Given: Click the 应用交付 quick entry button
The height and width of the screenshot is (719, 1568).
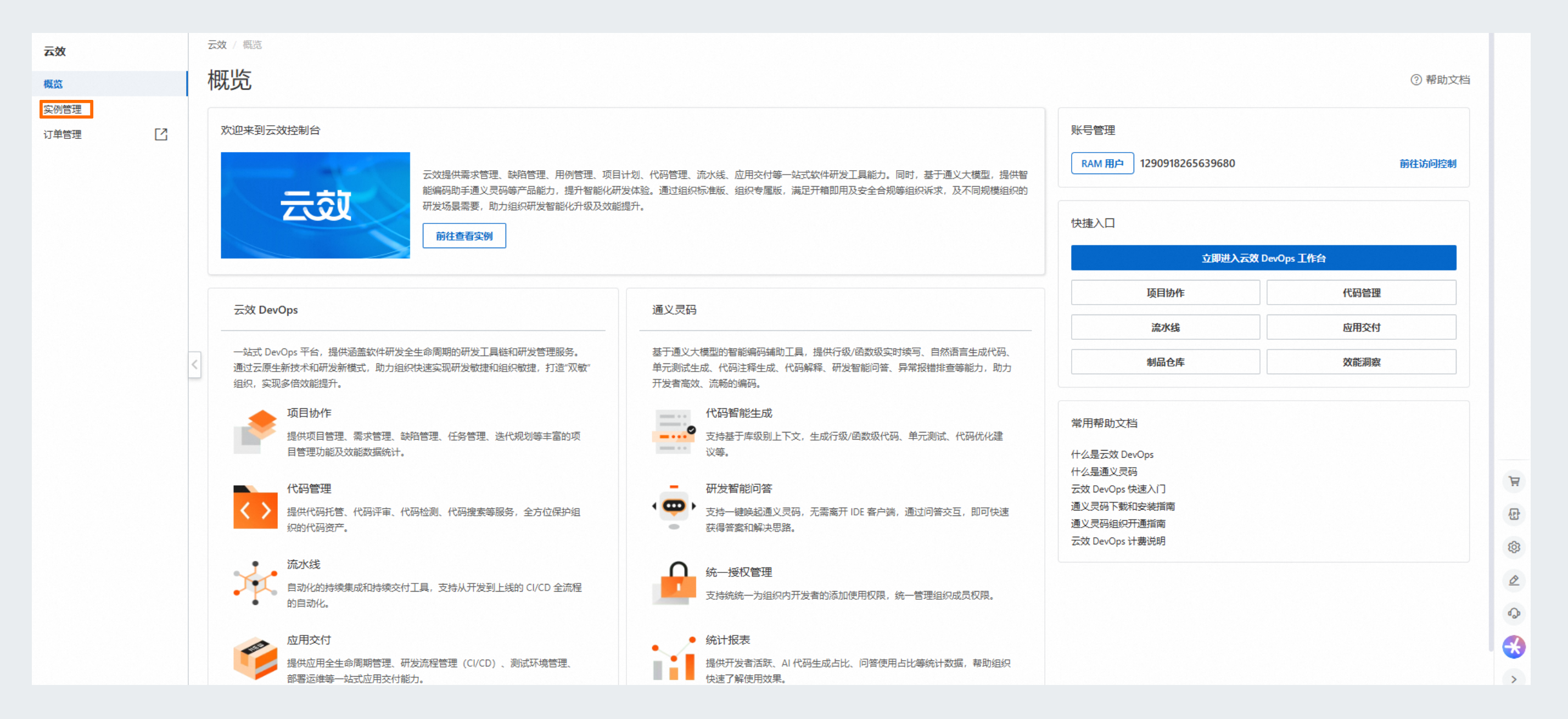Looking at the screenshot, I should [x=1361, y=327].
